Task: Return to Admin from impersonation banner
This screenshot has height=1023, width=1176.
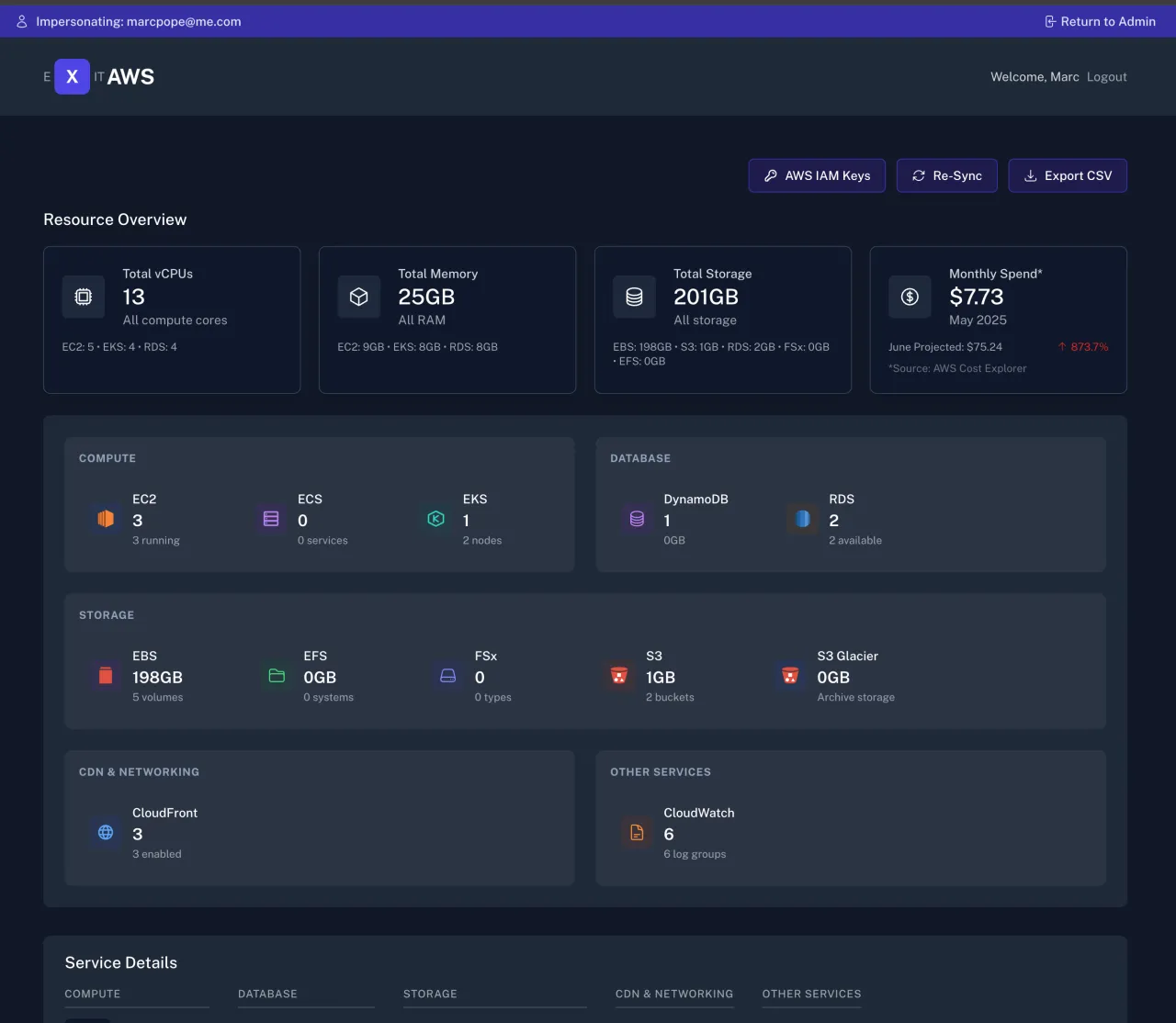Action: click(x=1100, y=21)
